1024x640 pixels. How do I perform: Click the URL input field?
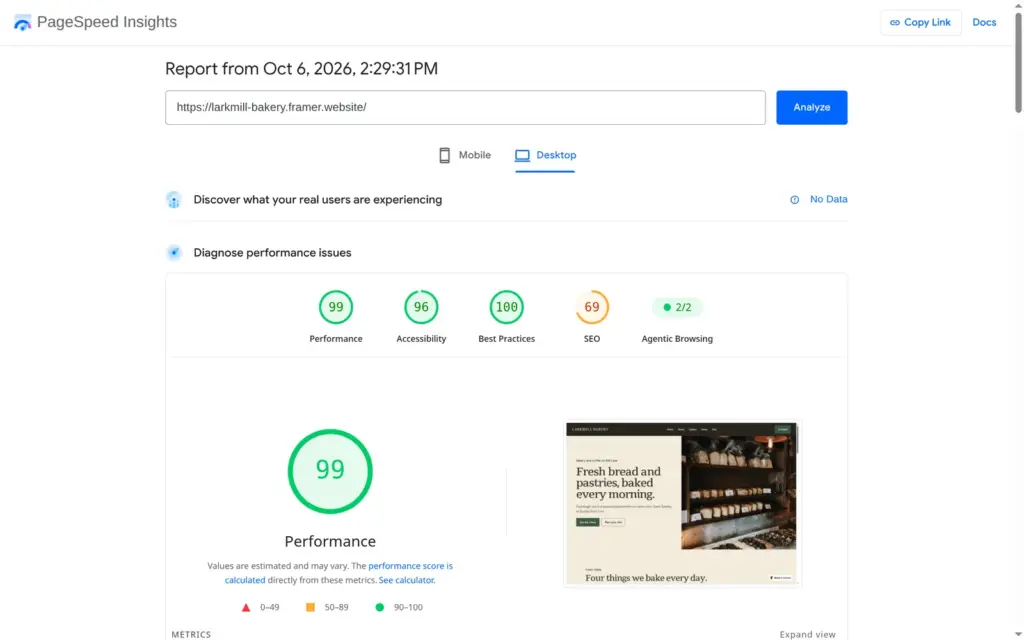(465, 107)
